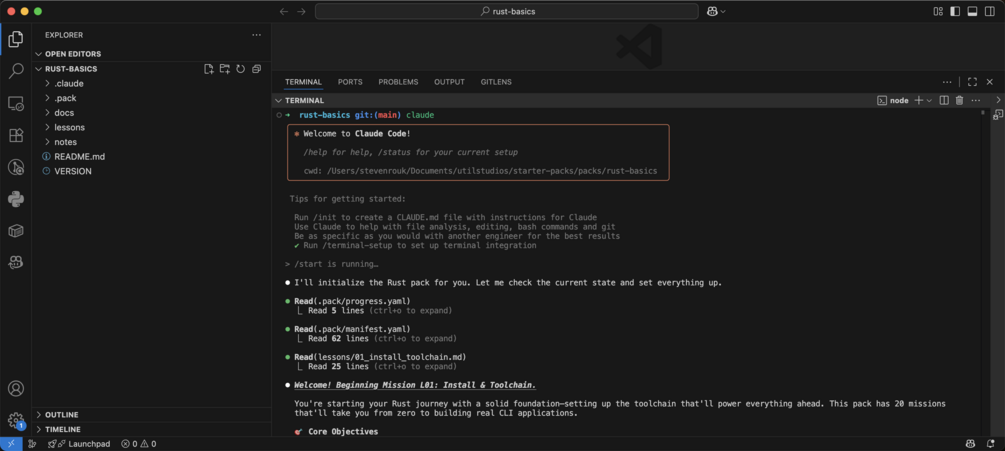Open Explorer views and more actions menu
The width and height of the screenshot is (1005, 451).
(256, 35)
